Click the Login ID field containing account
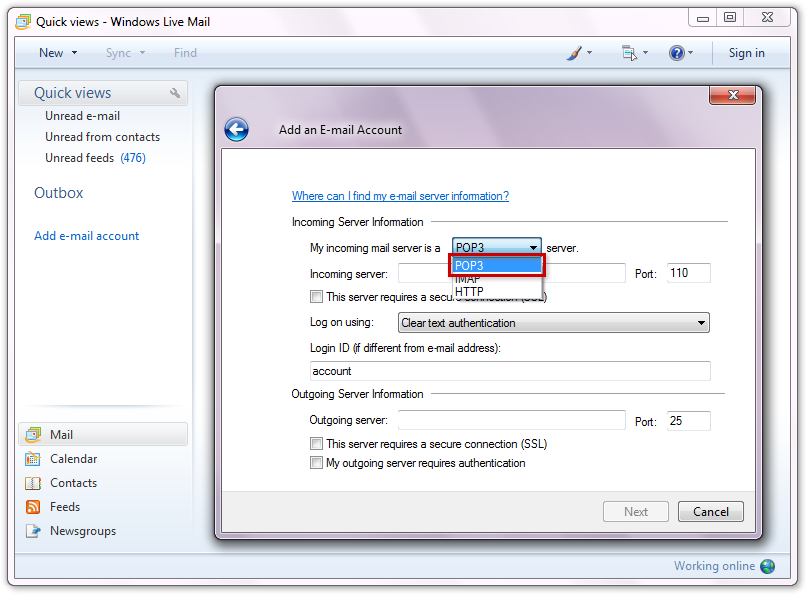 point(510,371)
